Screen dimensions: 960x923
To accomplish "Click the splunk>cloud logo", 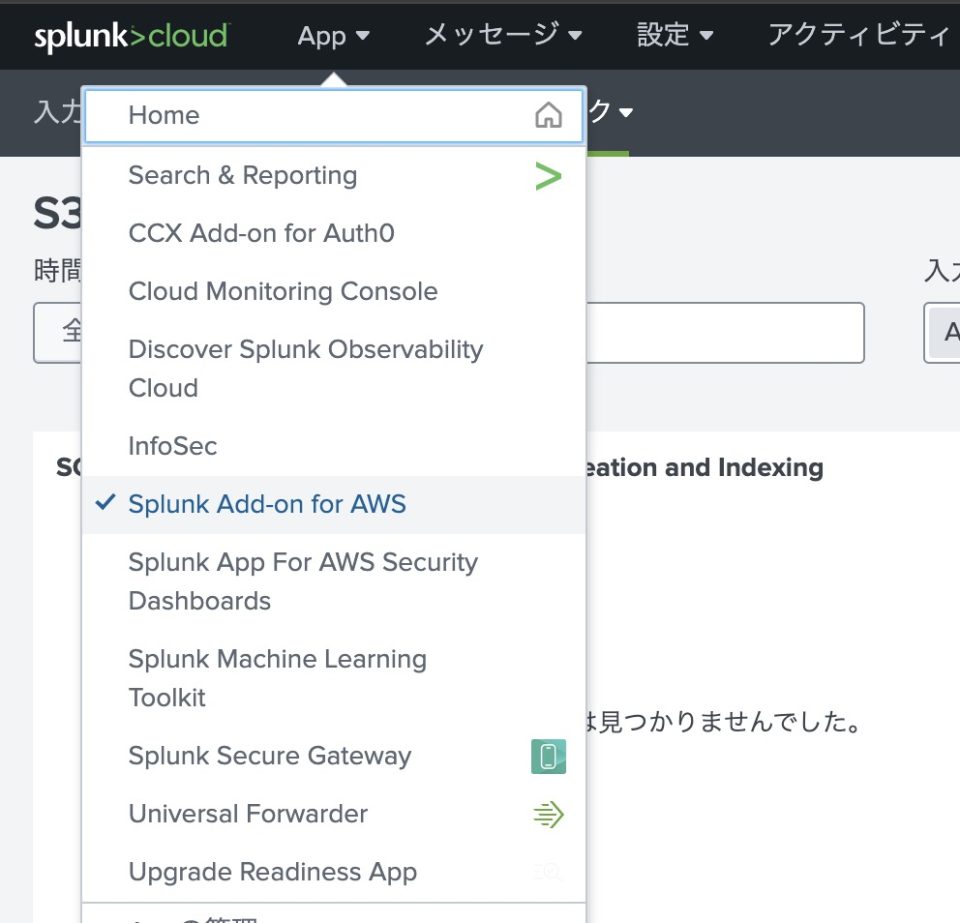I will pyautogui.click(x=130, y=35).
